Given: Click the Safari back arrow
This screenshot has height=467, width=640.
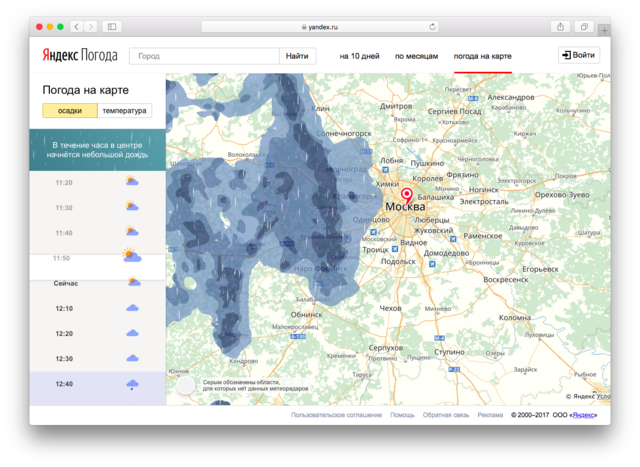Looking at the screenshot, I should coord(78,26).
